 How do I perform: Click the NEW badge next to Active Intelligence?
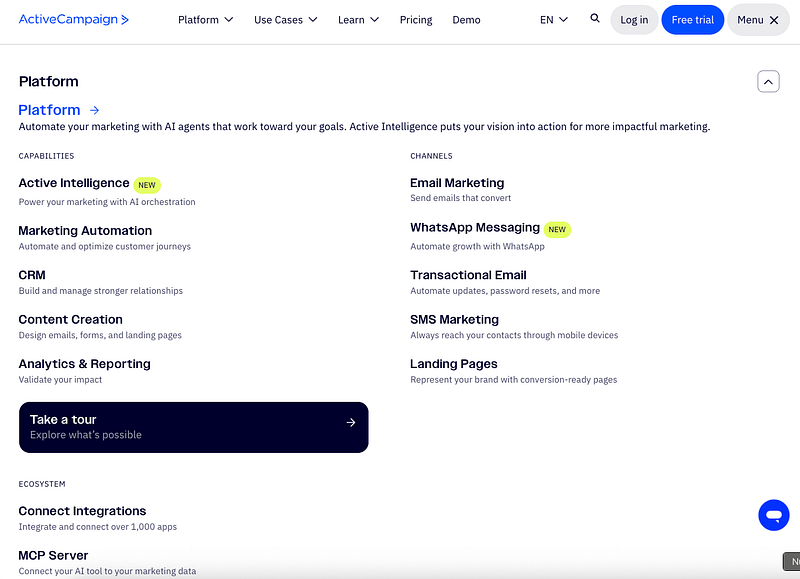[147, 185]
